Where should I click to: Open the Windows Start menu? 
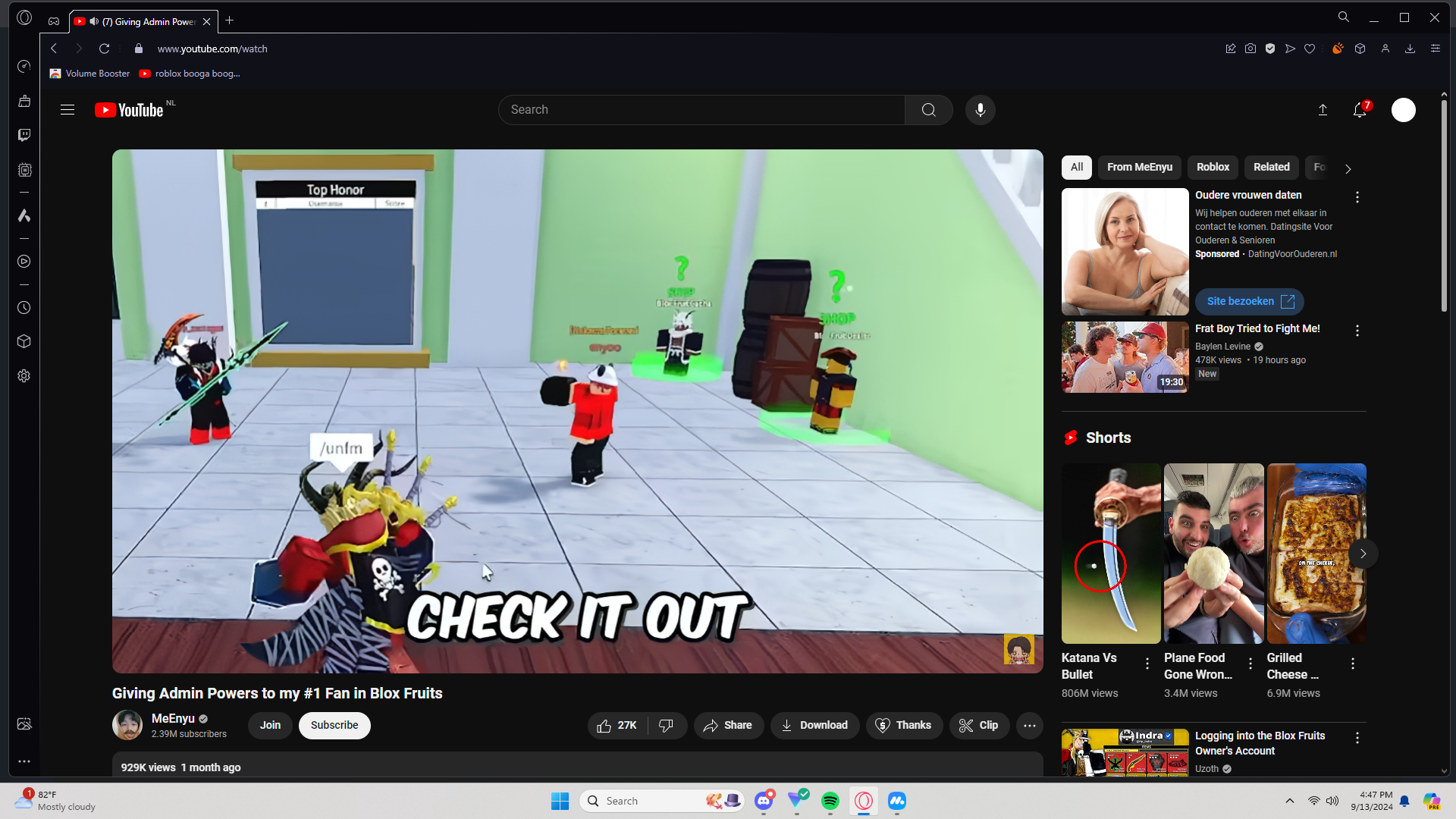tap(560, 801)
